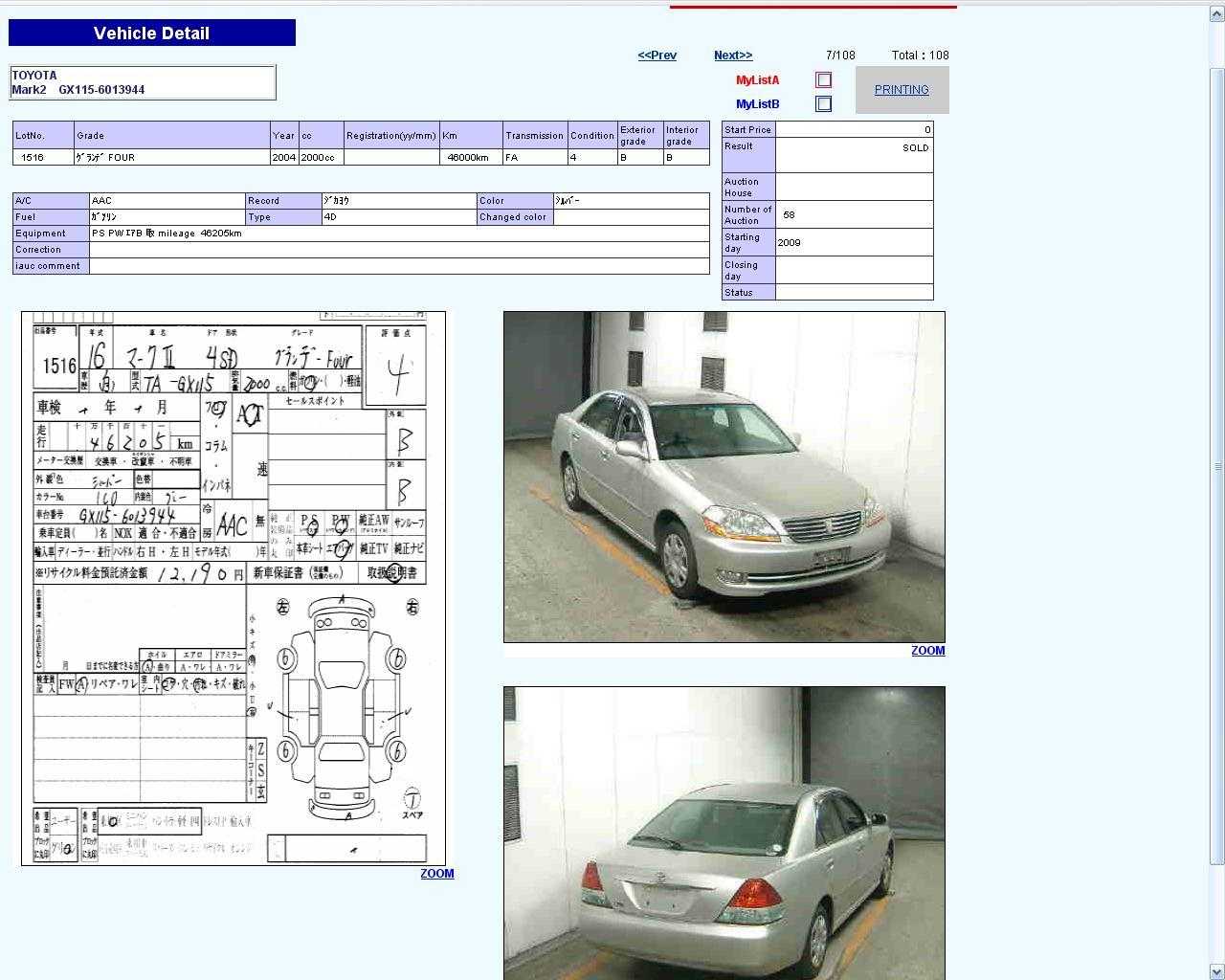Viewport: 1225px width, 980px height.
Task: Select the 7/108 position counter
Action: (x=840, y=56)
